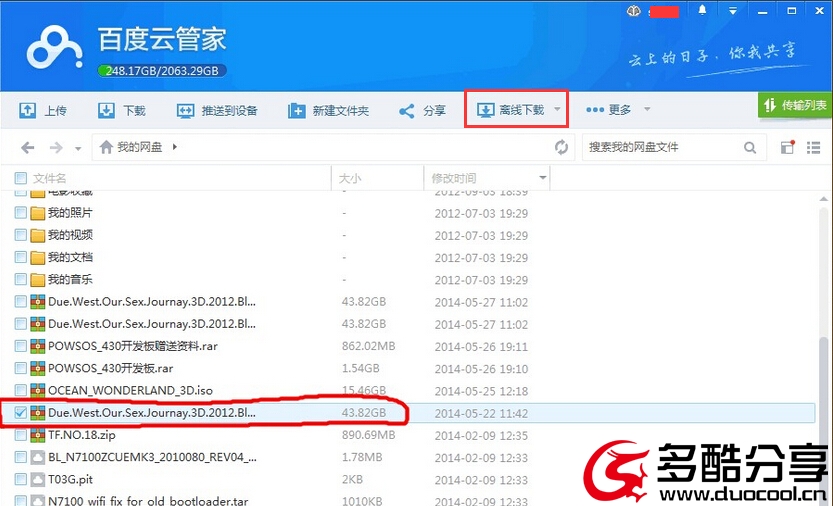Expand the Offline Download dropdown arrow

pyautogui.click(x=557, y=109)
